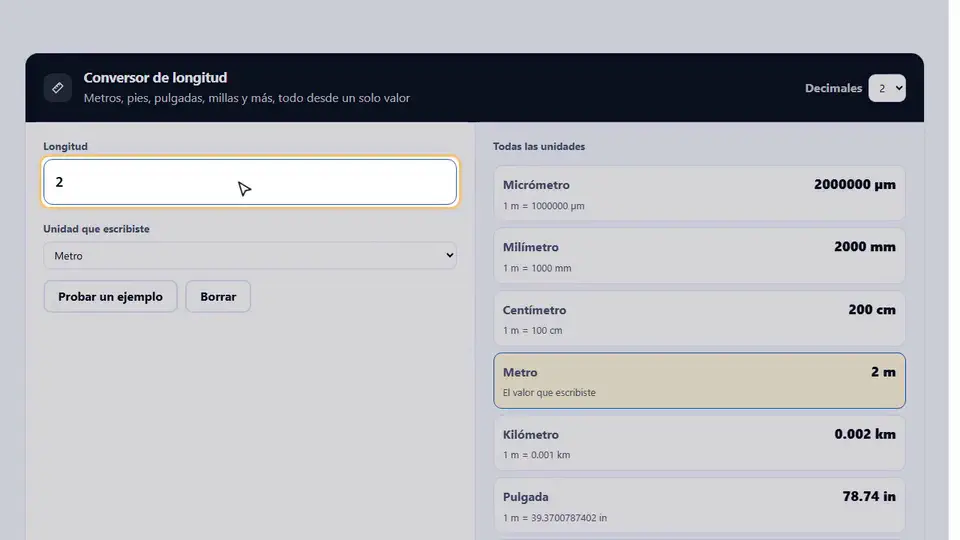Click the Conversor de longitud title
This screenshot has width=960, height=540.
pyautogui.click(x=156, y=78)
